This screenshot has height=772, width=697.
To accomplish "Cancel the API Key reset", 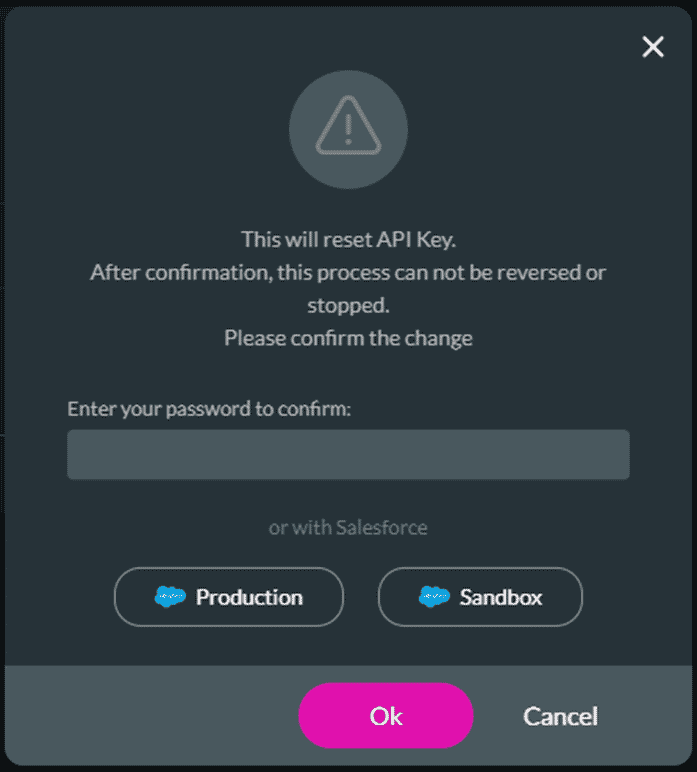I will pos(560,716).
